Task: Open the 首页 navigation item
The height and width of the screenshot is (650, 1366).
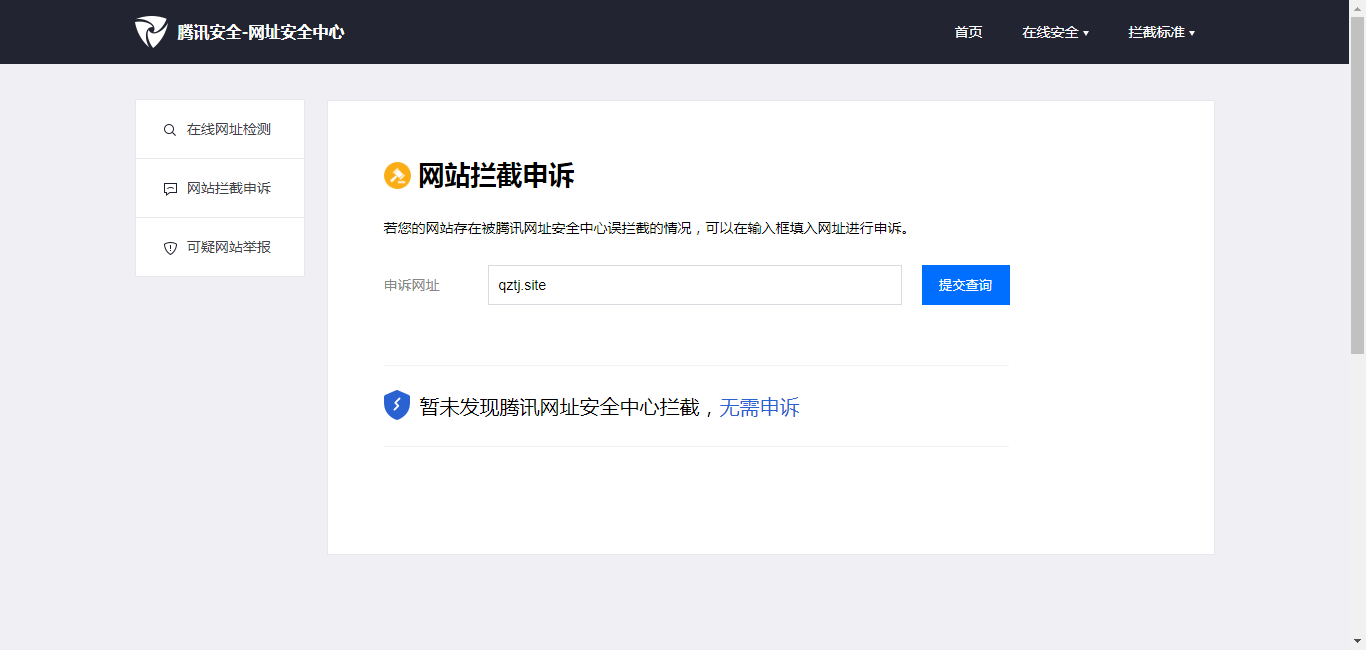Action: pos(968,32)
